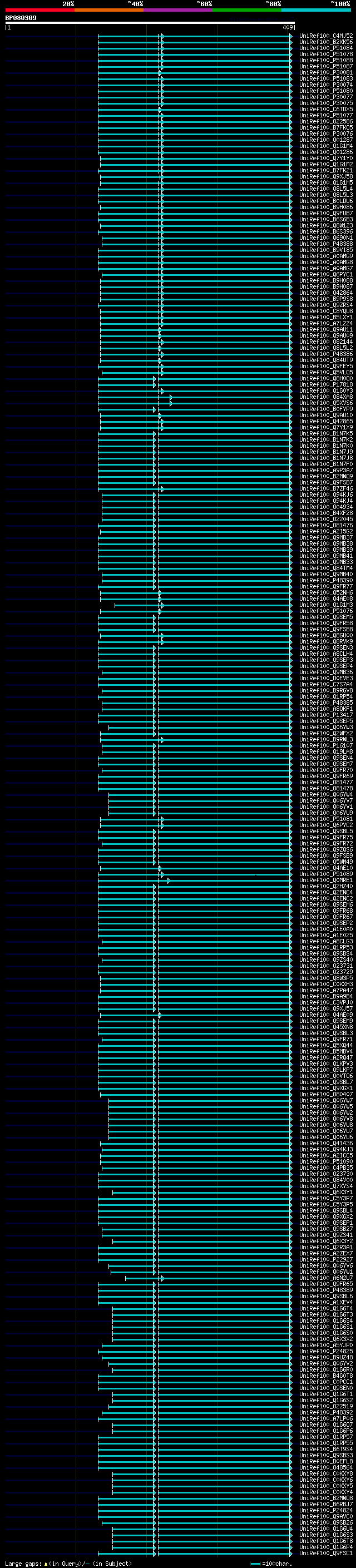Open hit UniRef100_C4MJ52
The width and height of the screenshot is (356, 1568).
point(326,36)
